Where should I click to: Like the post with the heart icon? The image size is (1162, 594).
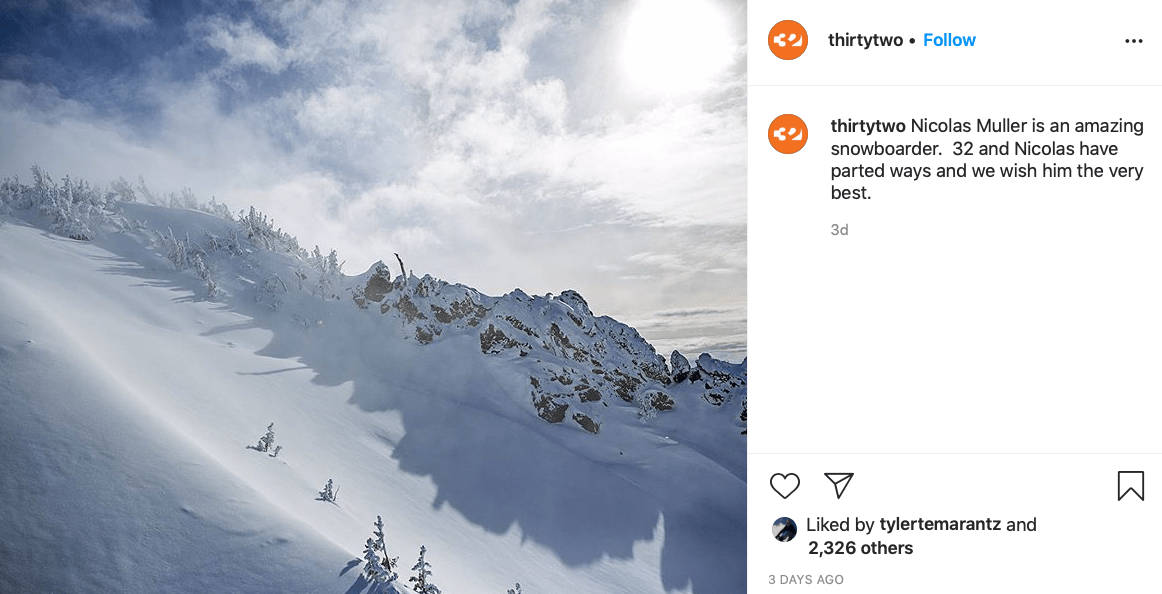pyautogui.click(x=784, y=486)
